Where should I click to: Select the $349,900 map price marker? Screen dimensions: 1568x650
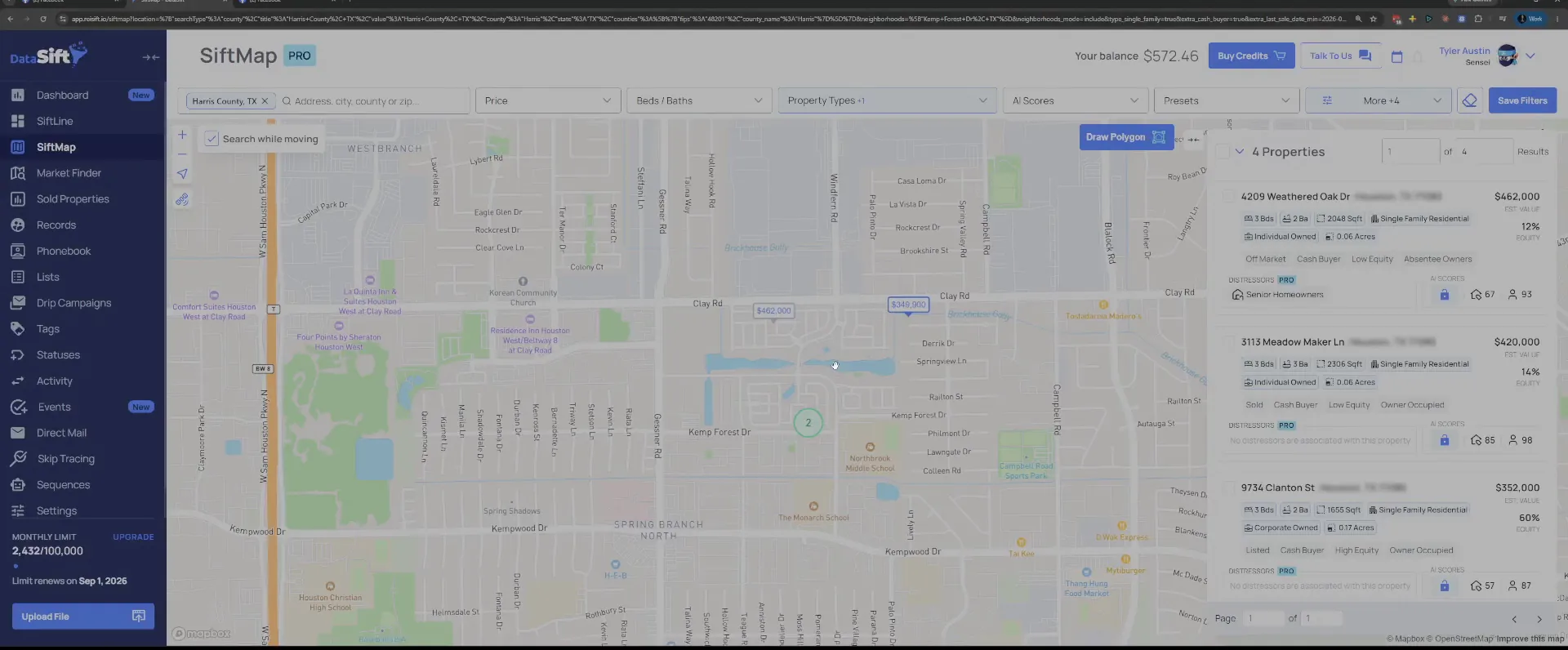click(908, 305)
